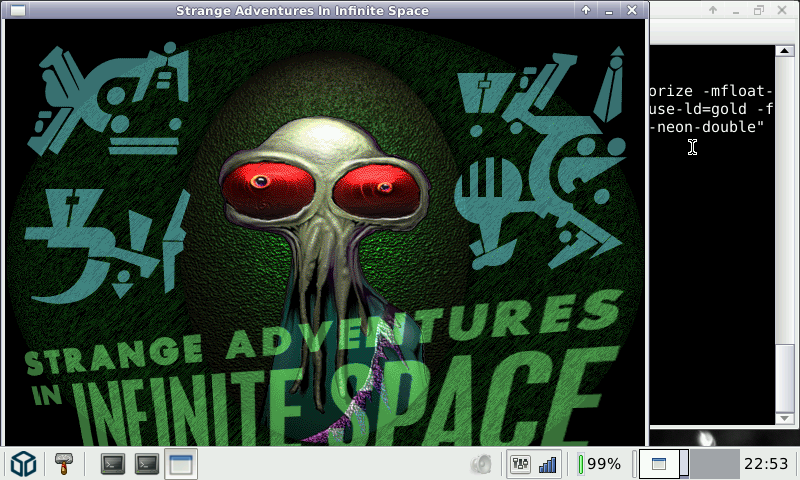Shade the Strange Adventures window with up arrow
This screenshot has height=480, width=800.
pyautogui.click(x=587, y=10)
